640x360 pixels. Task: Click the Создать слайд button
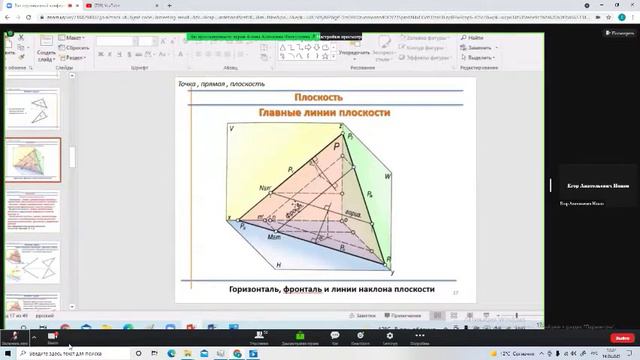click(46, 49)
